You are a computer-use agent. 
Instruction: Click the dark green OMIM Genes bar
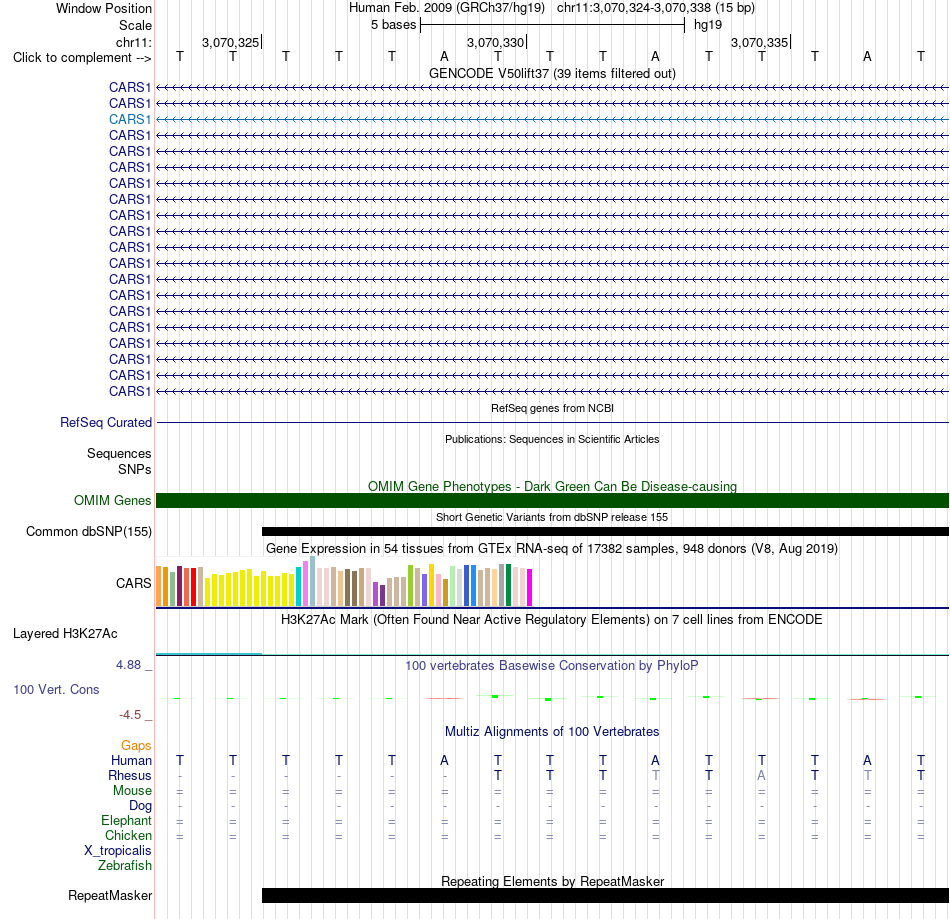tap(552, 500)
